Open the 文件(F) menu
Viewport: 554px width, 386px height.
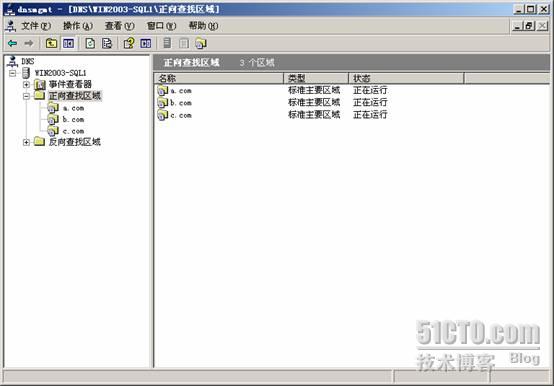(36, 26)
